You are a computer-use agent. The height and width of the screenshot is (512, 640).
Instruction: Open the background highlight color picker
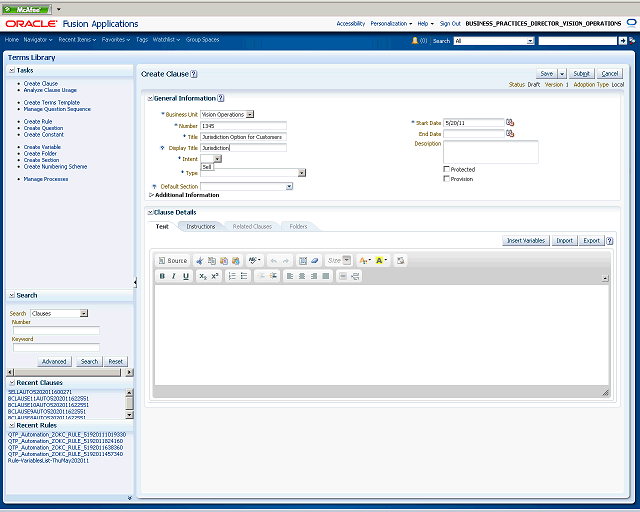tap(381, 260)
